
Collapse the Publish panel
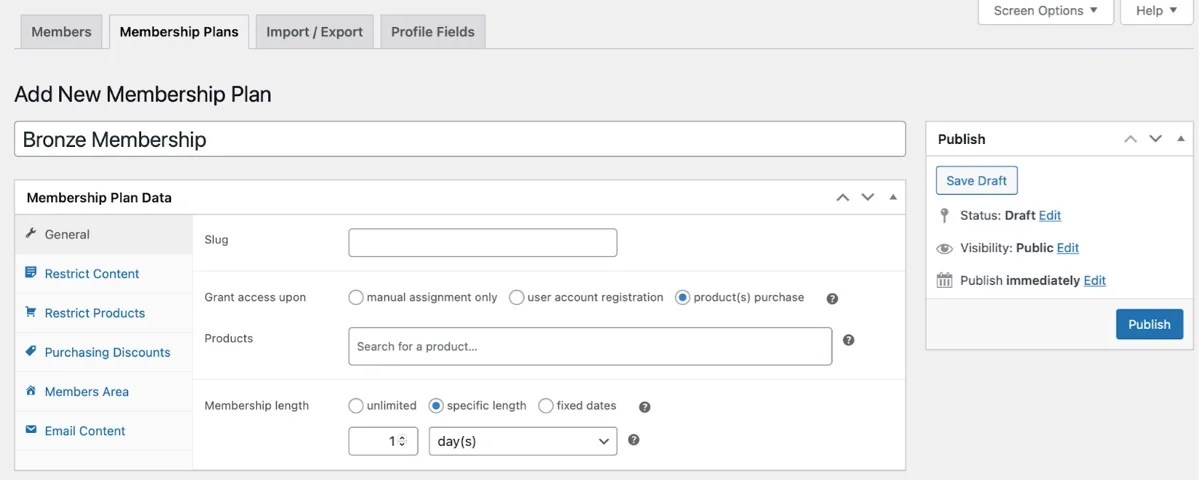coord(1180,139)
